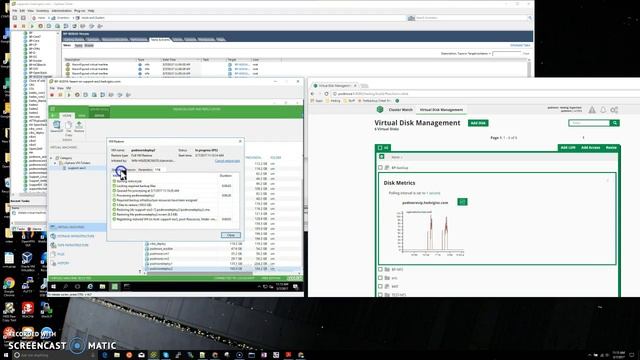Screen dimensions: 640x360
Task: Click the Close button in VM Restore dialog
Action: tap(231, 235)
